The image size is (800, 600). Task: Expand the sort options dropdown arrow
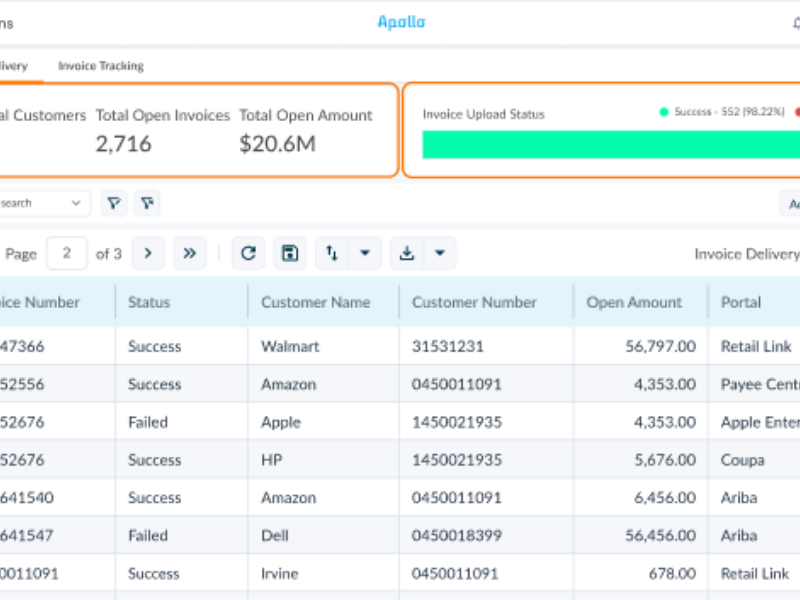365,254
